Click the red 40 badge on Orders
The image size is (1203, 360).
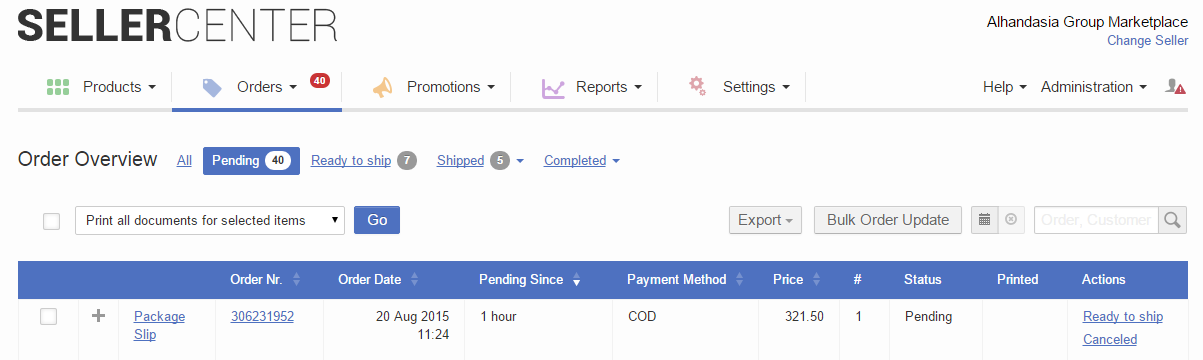point(320,80)
